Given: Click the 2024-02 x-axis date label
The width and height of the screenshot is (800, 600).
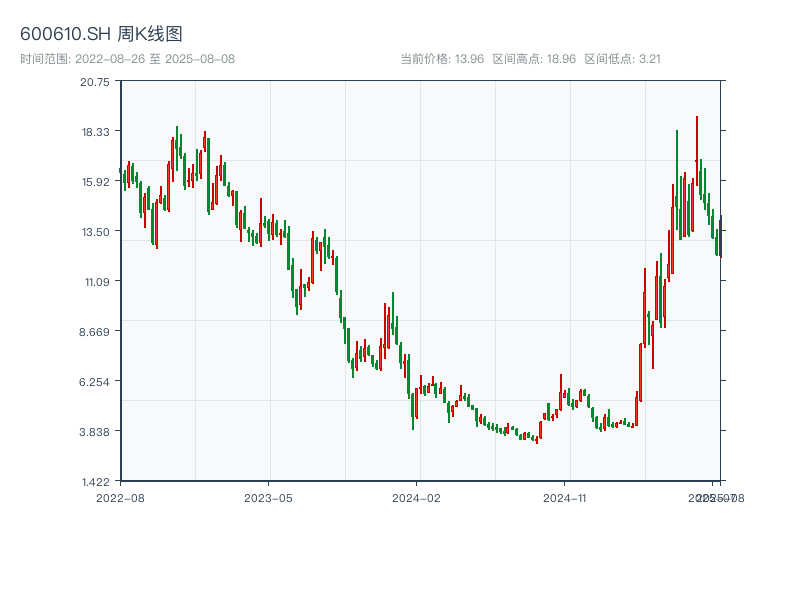Looking at the screenshot, I should [x=417, y=497].
